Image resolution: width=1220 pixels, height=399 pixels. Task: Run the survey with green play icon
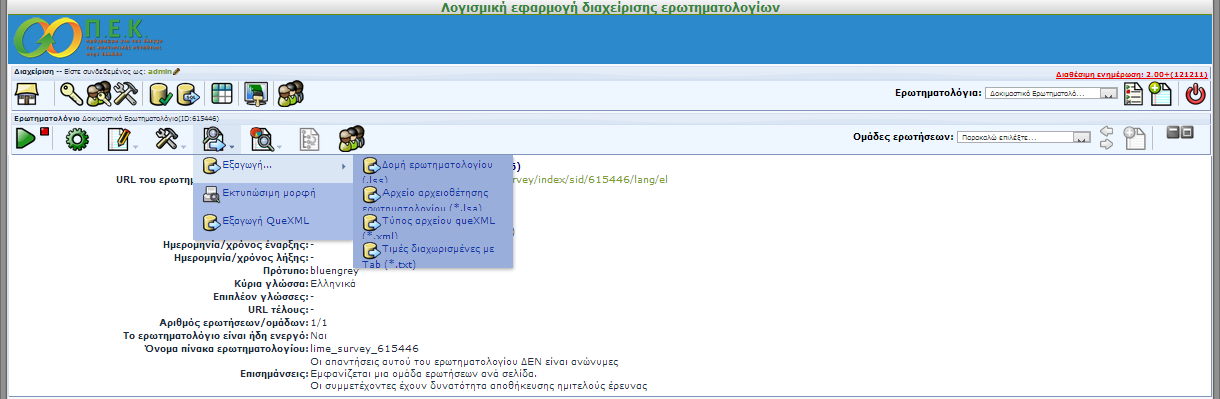25,138
